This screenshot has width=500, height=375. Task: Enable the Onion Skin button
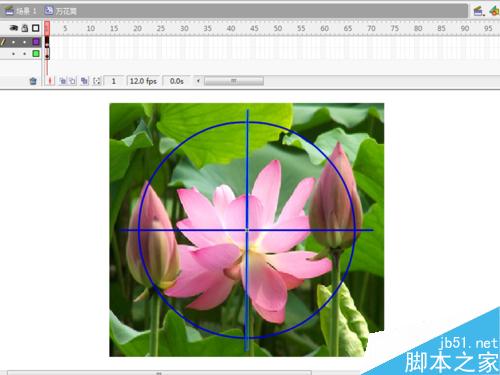pyautogui.click(x=62, y=81)
